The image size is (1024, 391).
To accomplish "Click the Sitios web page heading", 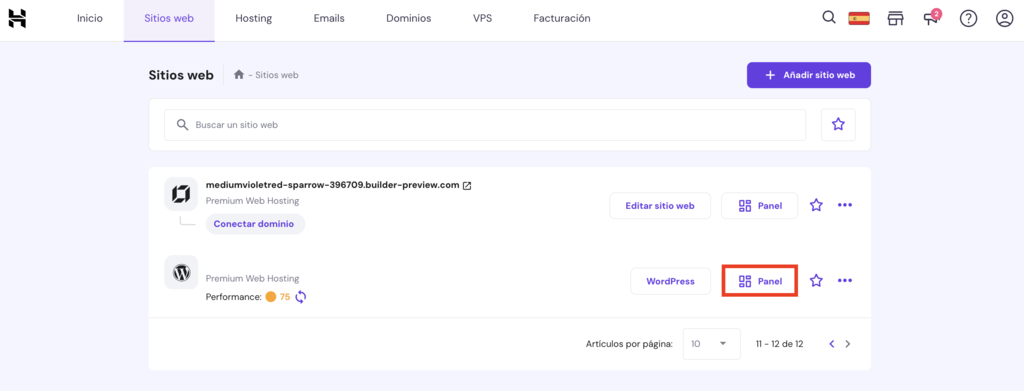I will [181, 75].
